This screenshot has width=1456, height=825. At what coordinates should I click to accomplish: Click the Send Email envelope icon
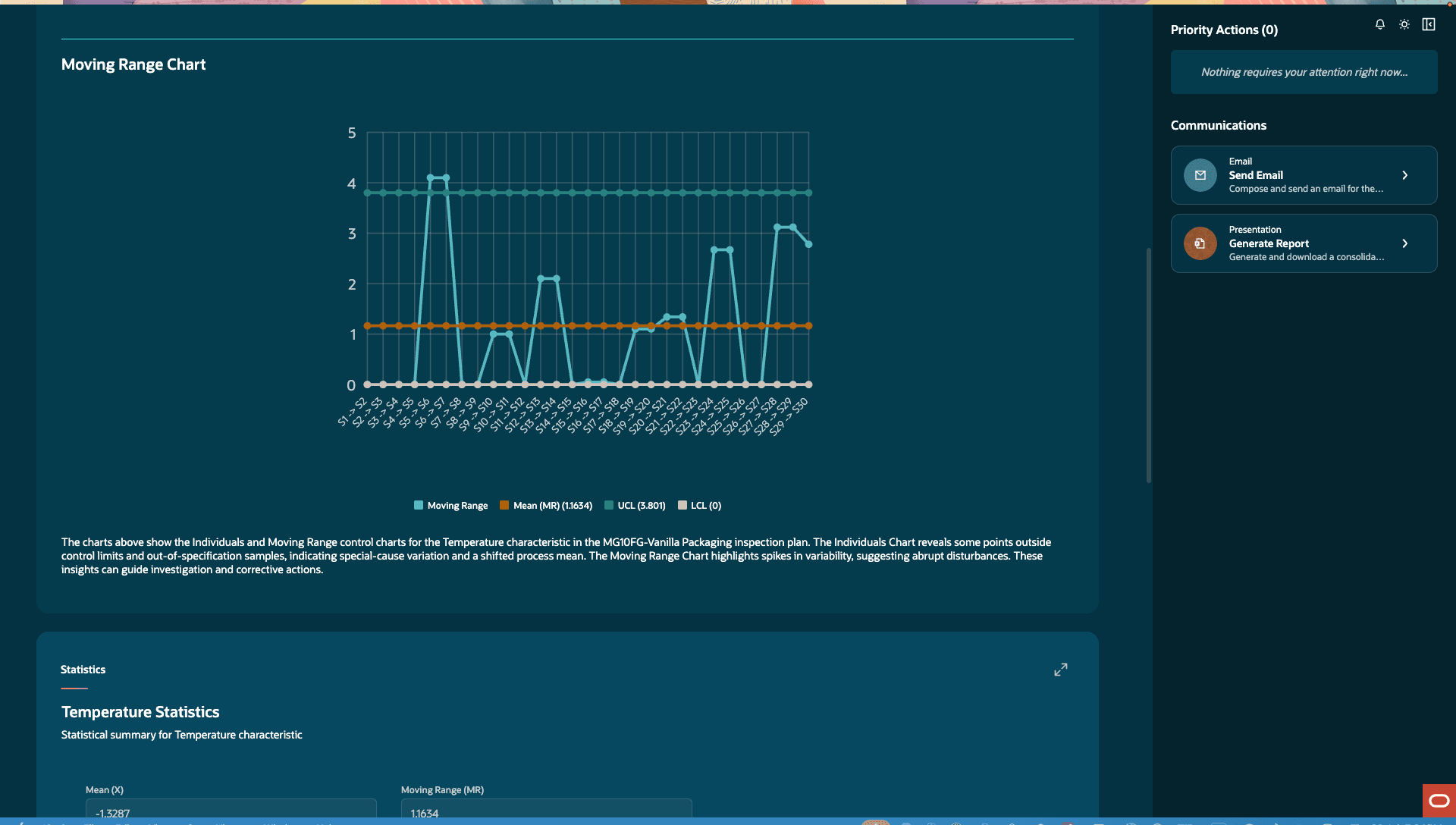click(x=1200, y=175)
